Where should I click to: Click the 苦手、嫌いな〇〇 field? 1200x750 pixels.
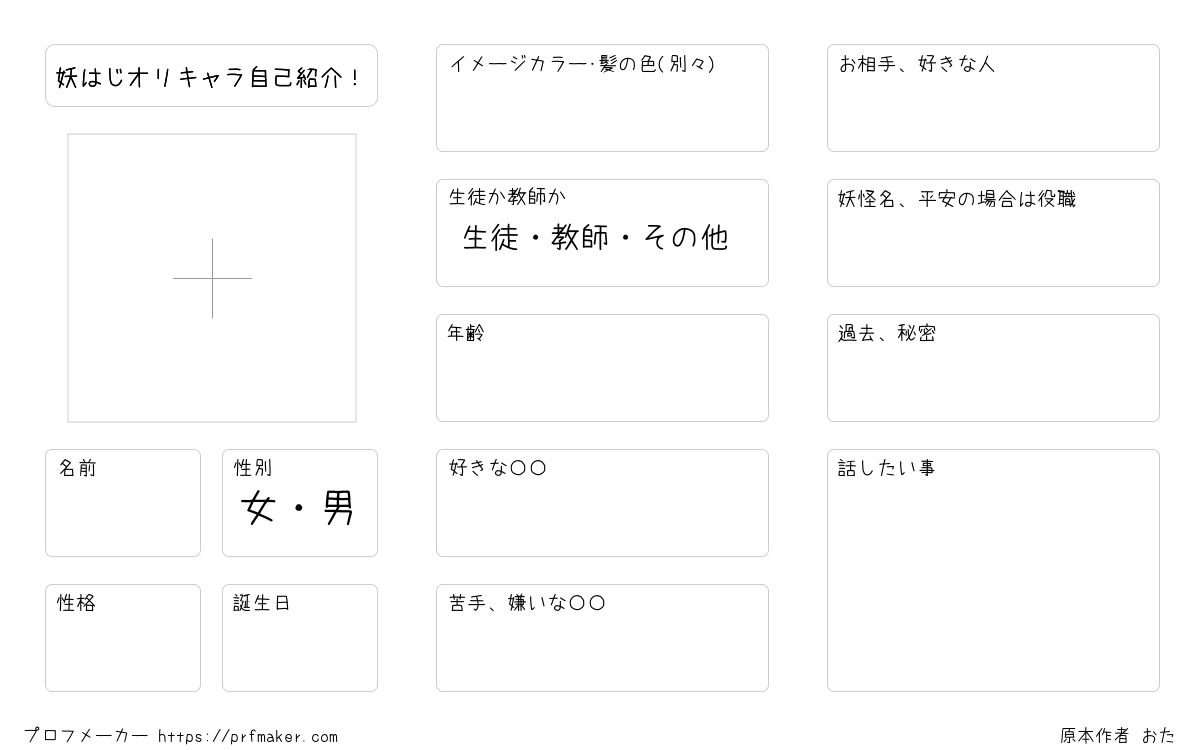pos(602,638)
